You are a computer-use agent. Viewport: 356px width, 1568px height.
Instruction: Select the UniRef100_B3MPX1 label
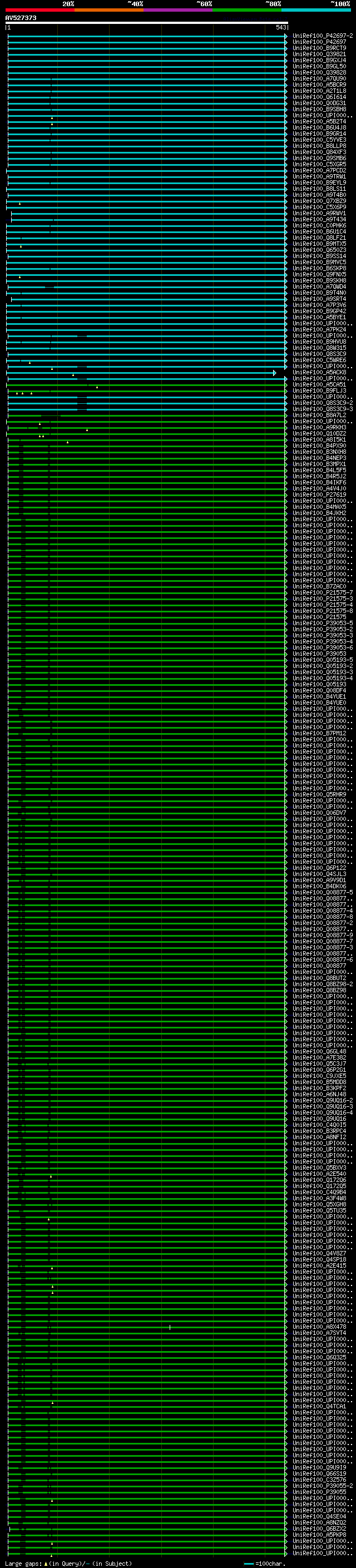coord(319,464)
